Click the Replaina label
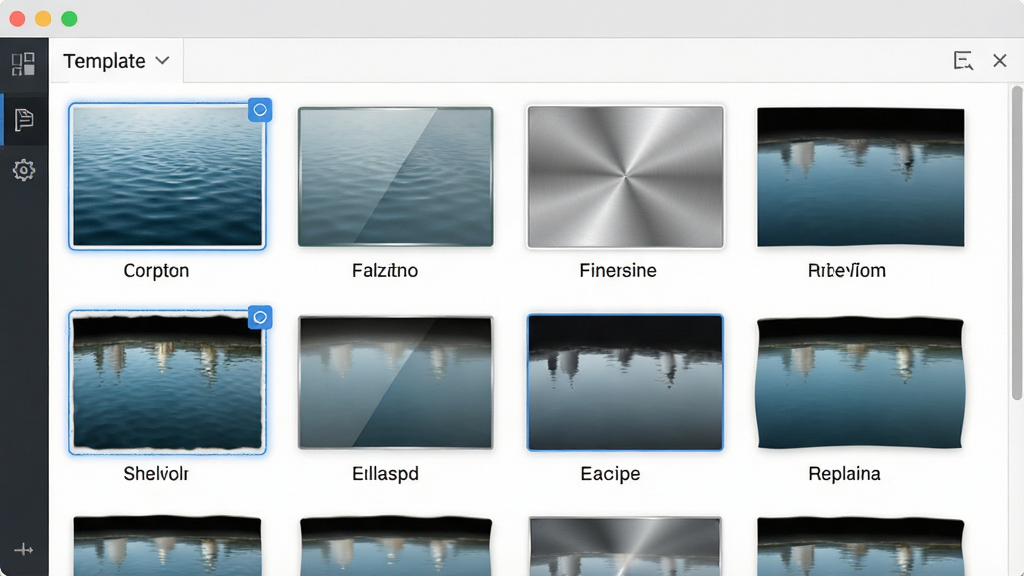The width and height of the screenshot is (1024, 576). pyautogui.click(x=844, y=473)
